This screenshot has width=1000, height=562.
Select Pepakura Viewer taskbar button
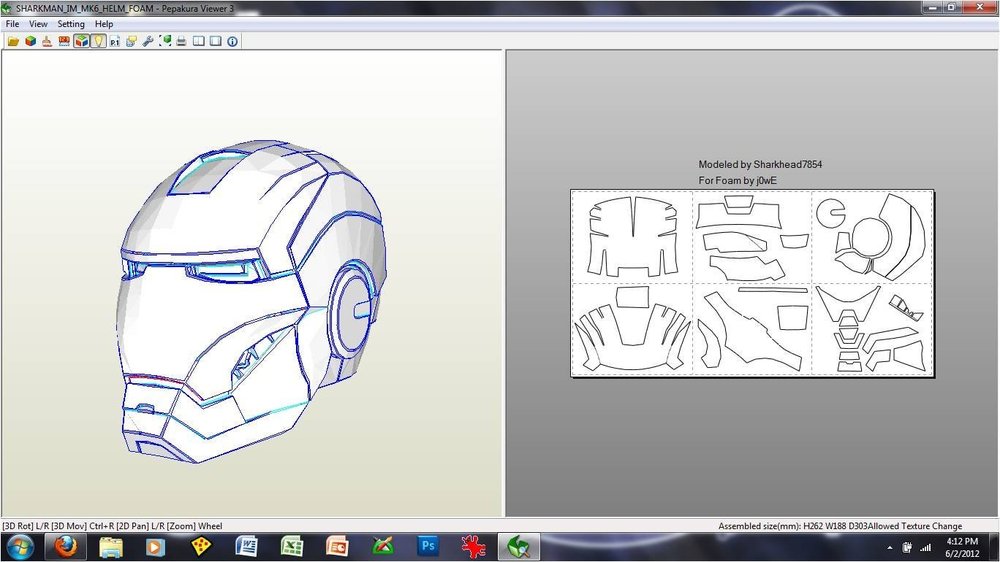pos(518,547)
